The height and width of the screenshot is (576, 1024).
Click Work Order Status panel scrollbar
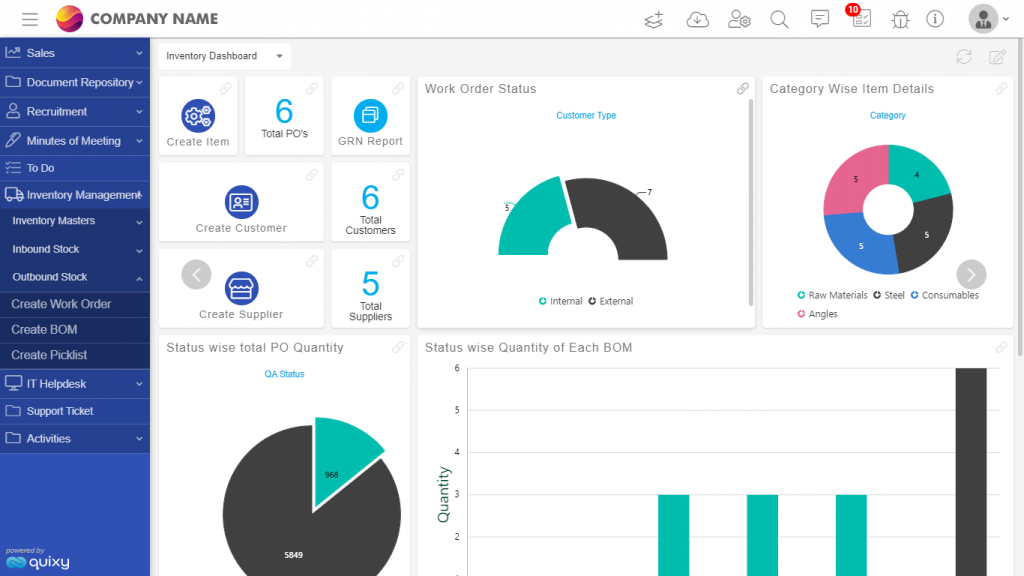tap(751, 202)
